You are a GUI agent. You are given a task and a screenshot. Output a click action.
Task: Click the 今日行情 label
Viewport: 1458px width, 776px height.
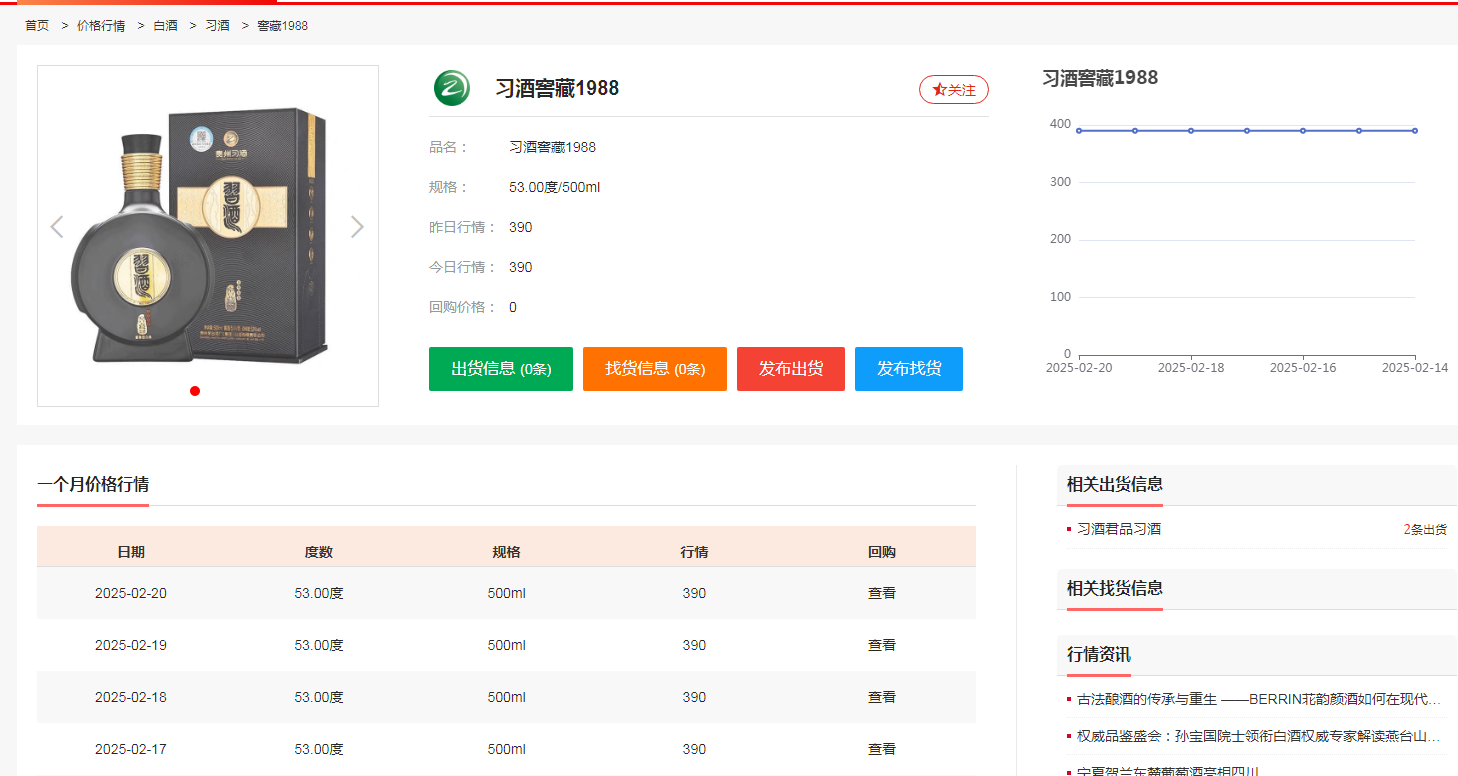[463, 267]
